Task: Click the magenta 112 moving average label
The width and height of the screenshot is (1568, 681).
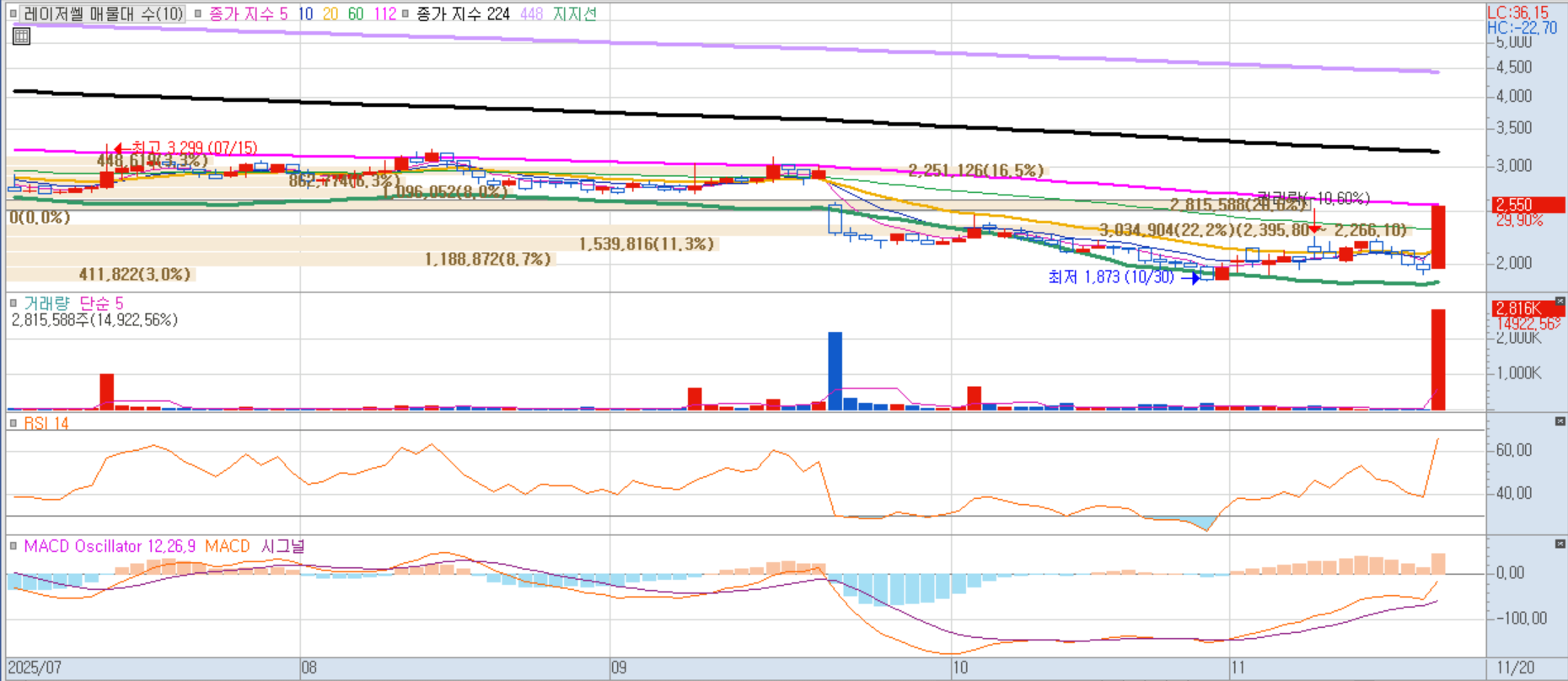Action: (x=384, y=13)
